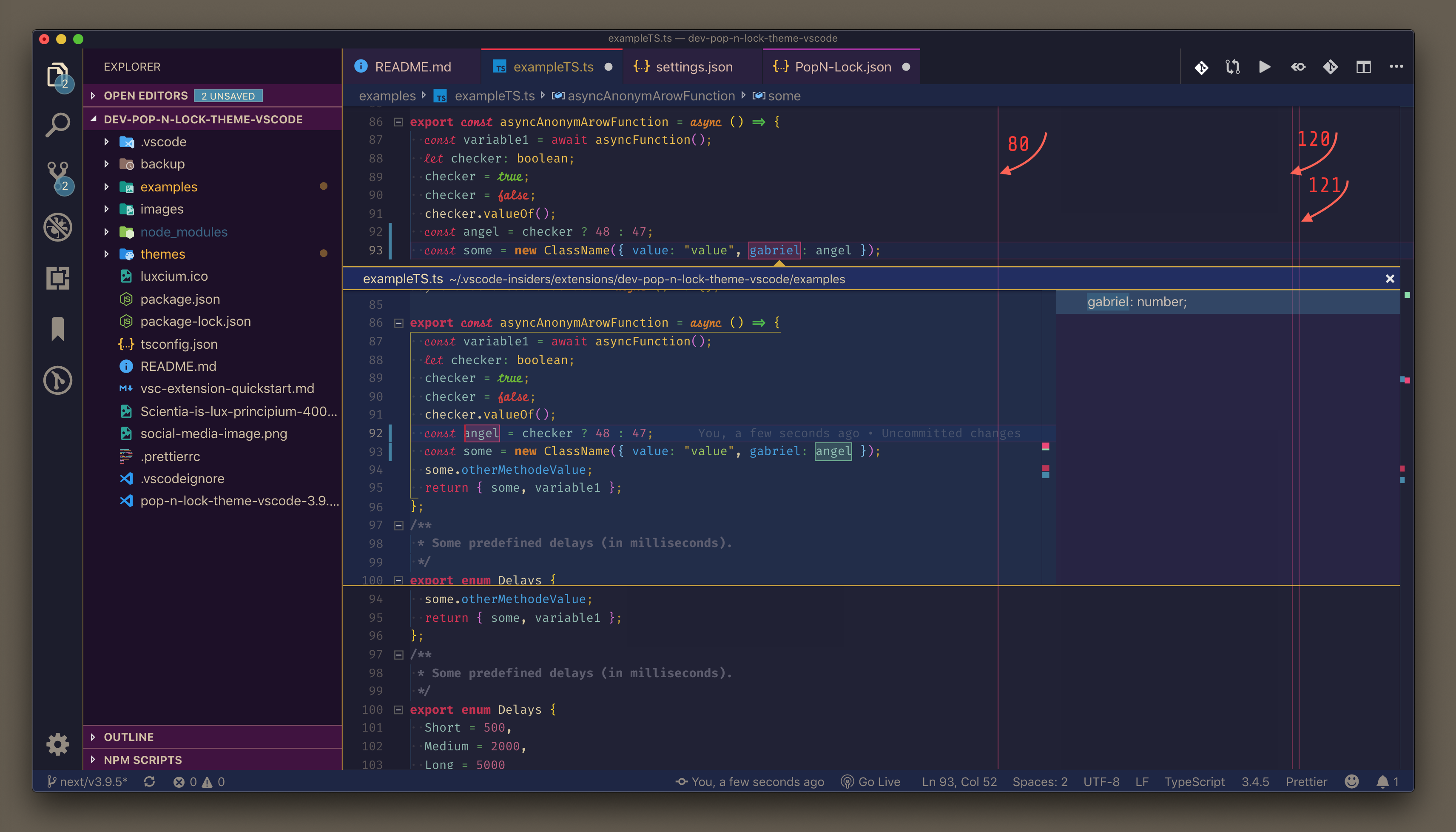1456x832 pixels.
Task: Click the run play icon in toolbar
Action: pos(1264,67)
